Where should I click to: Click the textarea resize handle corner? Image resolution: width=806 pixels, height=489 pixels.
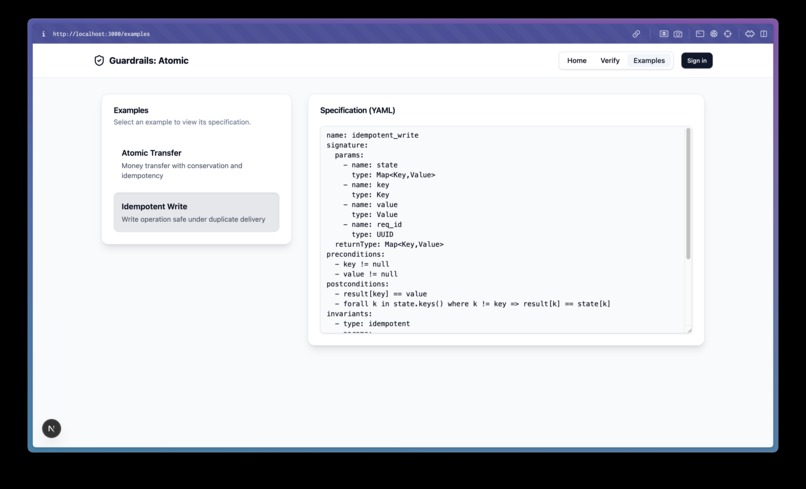click(x=689, y=330)
